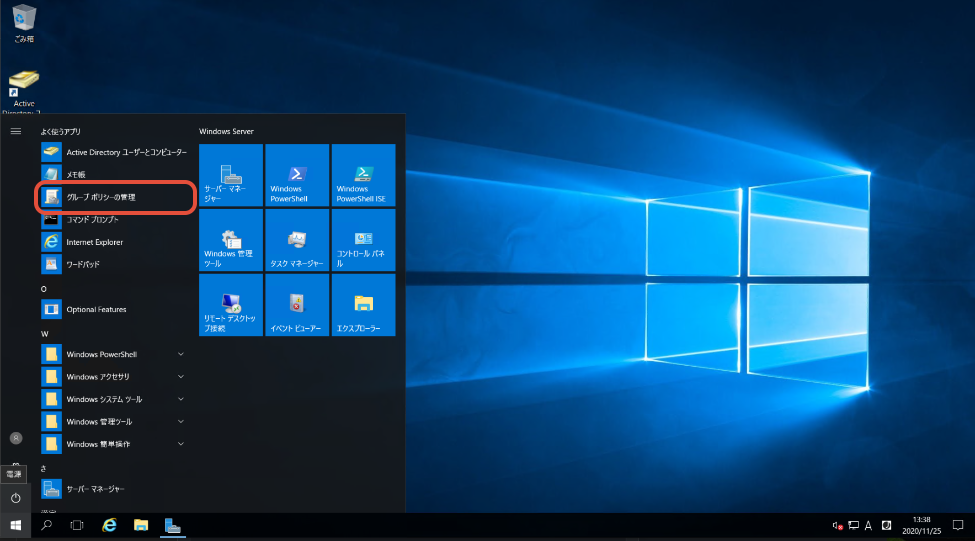Expand the Windows PowerShell folder
The height and width of the screenshot is (541, 975).
[115, 354]
